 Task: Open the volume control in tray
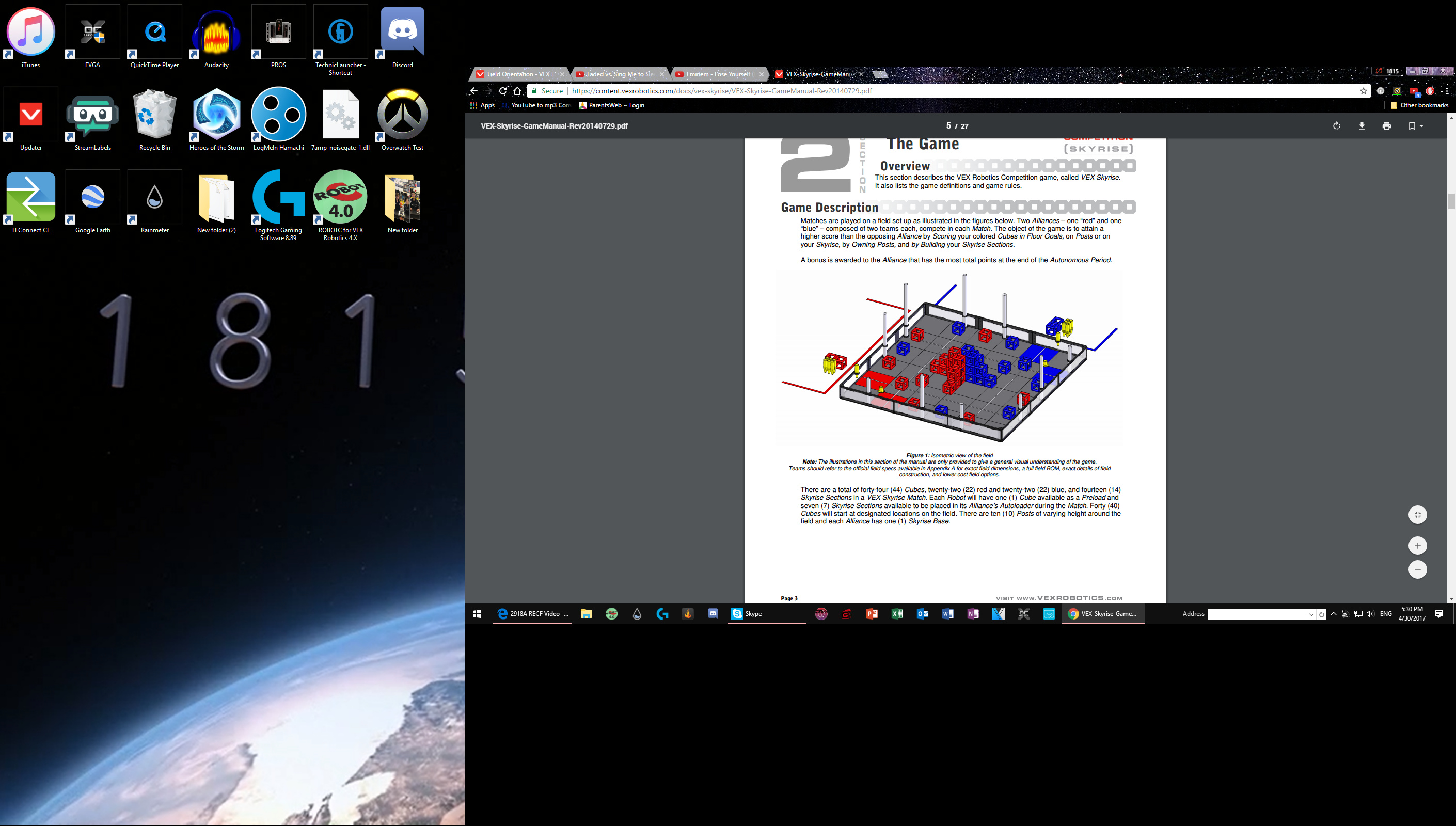pos(1370,614)
